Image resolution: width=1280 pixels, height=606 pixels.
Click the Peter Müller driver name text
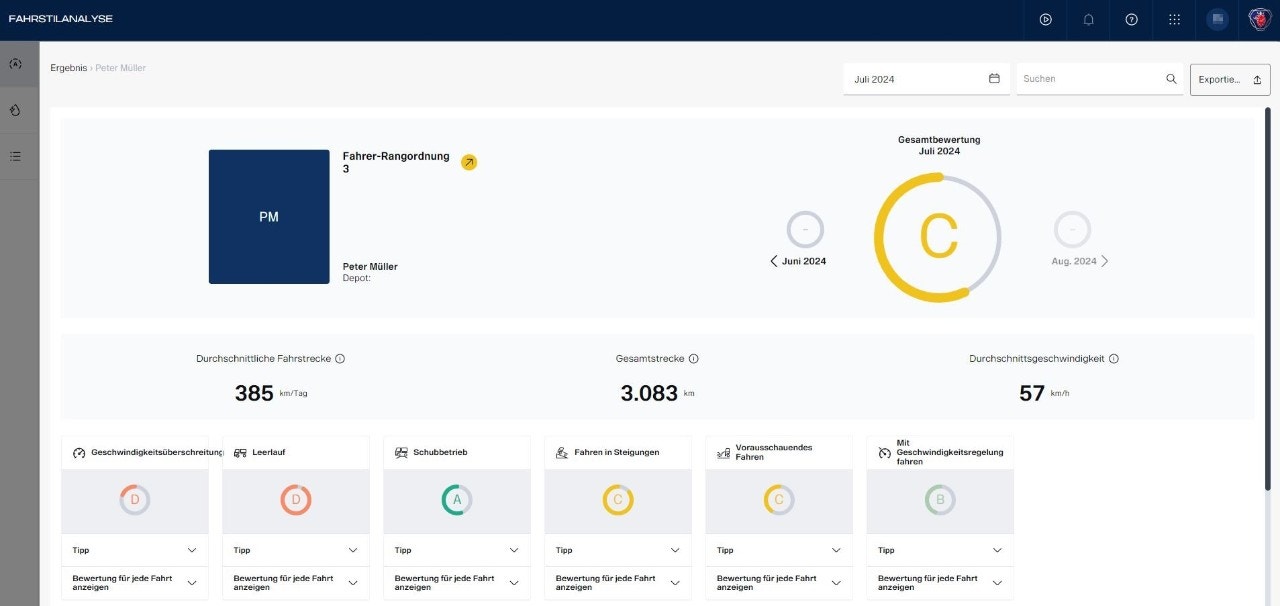370,267
